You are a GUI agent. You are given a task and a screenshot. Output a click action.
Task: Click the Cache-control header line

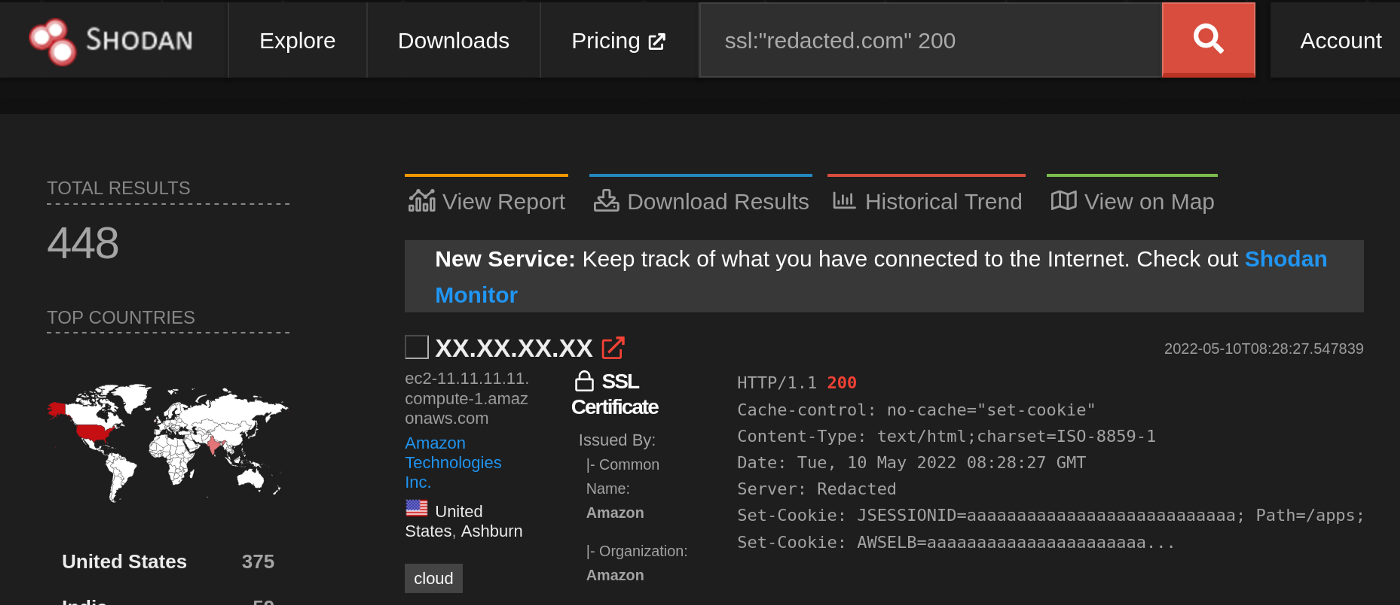pyautogui.click(x=916, y=410)
